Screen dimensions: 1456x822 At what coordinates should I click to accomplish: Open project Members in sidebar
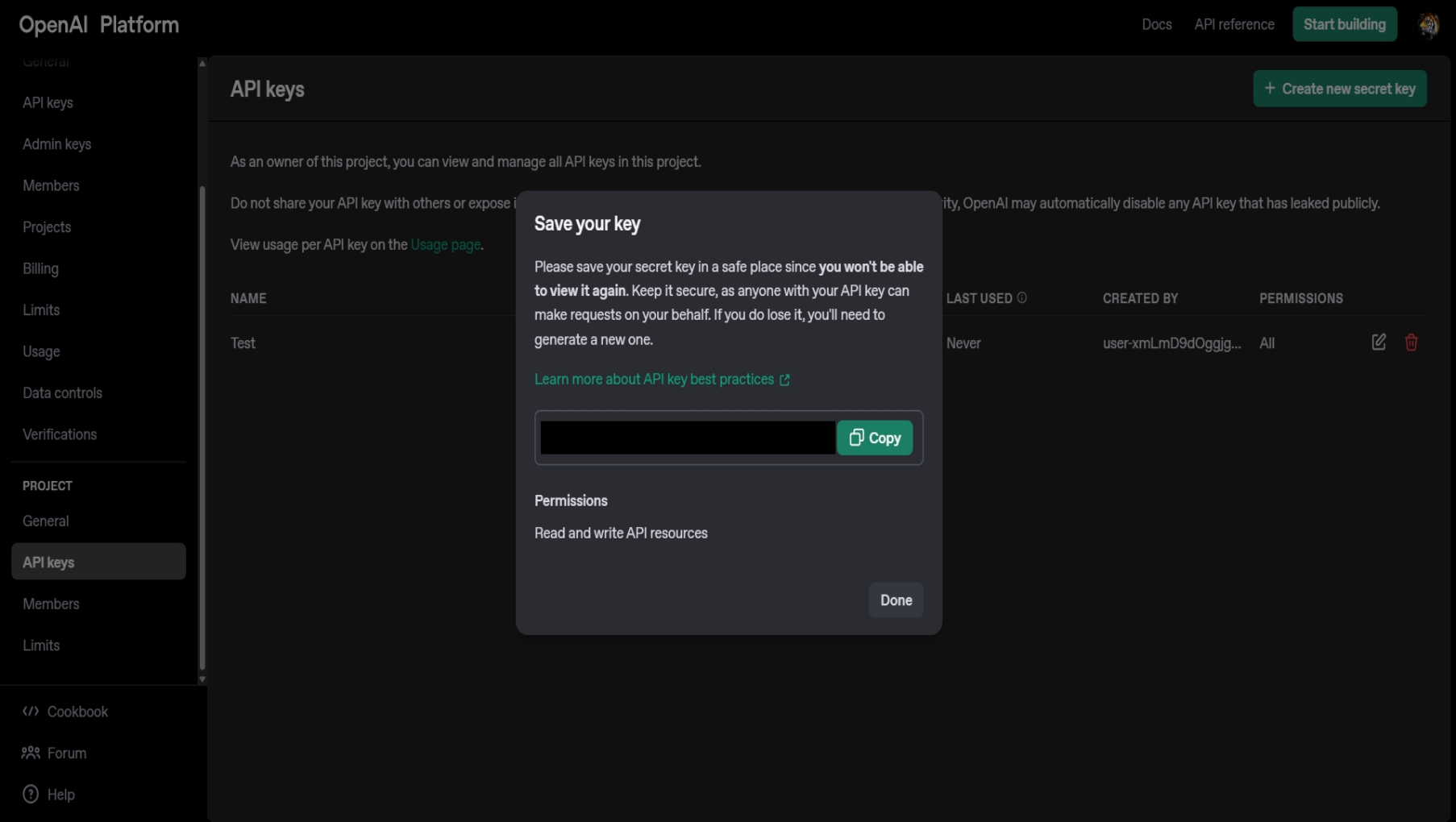(x=51, y=604)
